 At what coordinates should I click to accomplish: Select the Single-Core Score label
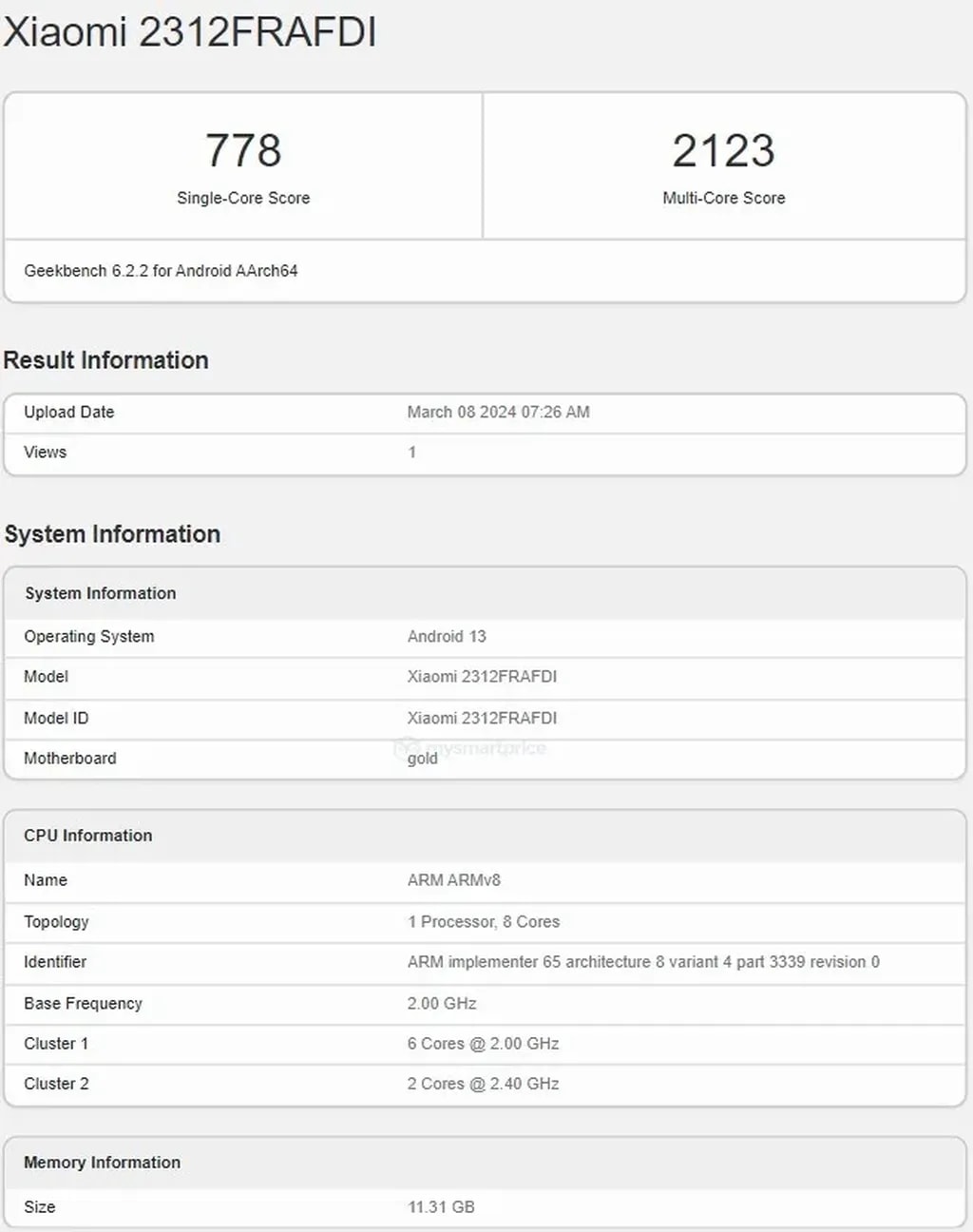coord(243,198)
